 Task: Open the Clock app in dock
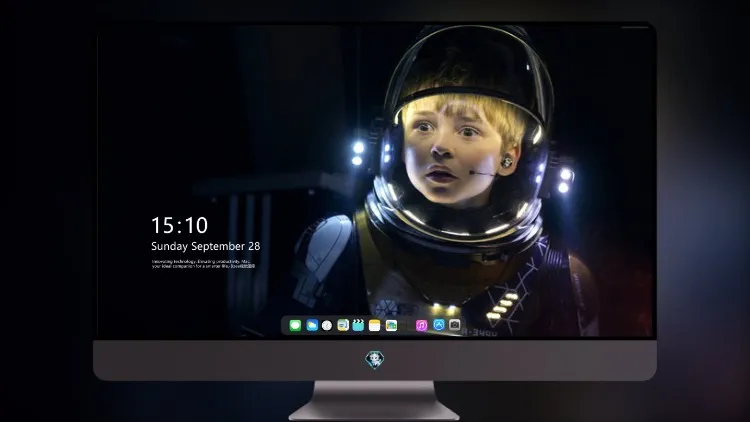tap(327, 326)
